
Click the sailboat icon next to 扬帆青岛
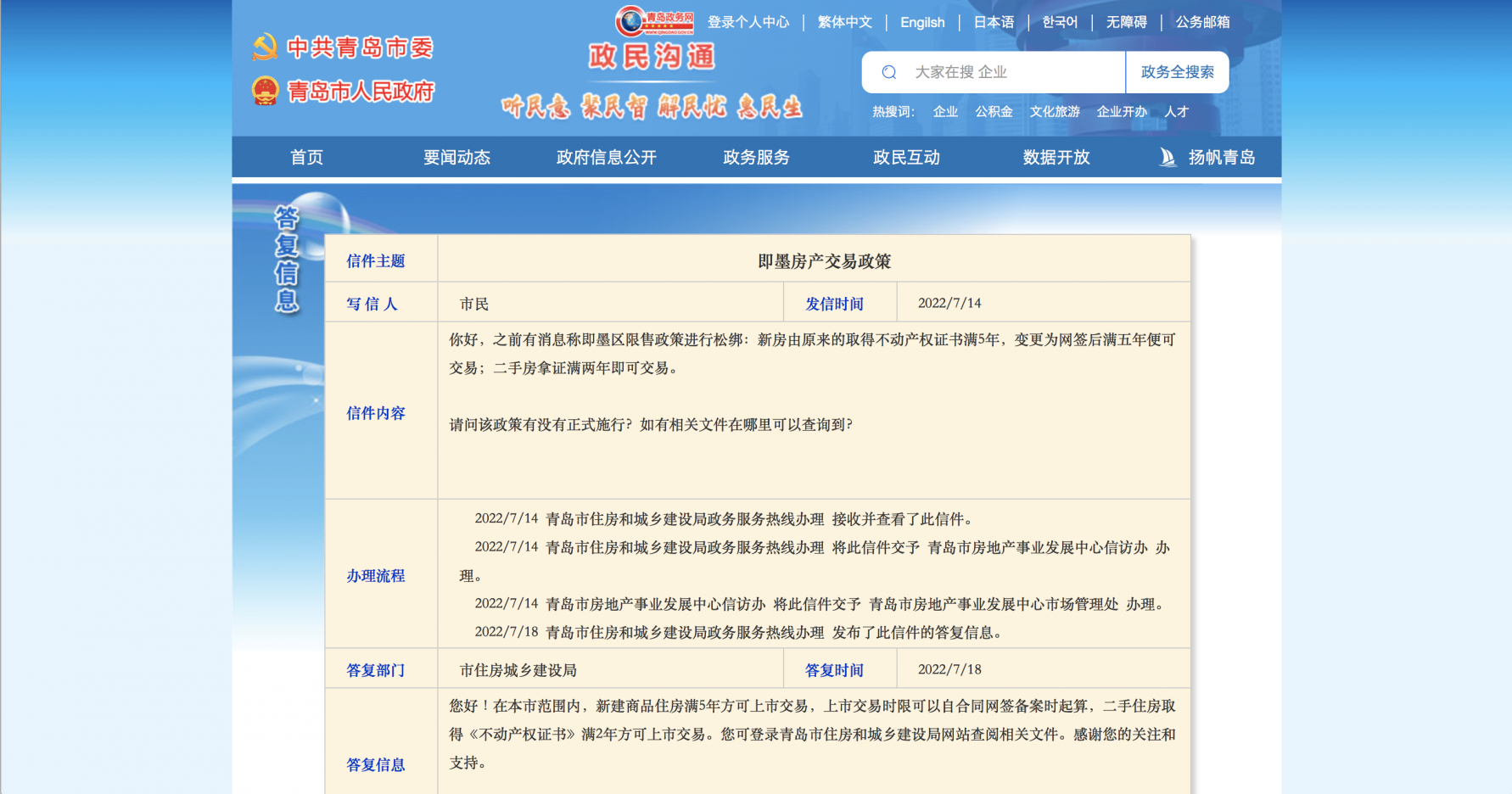(1168, 157)
